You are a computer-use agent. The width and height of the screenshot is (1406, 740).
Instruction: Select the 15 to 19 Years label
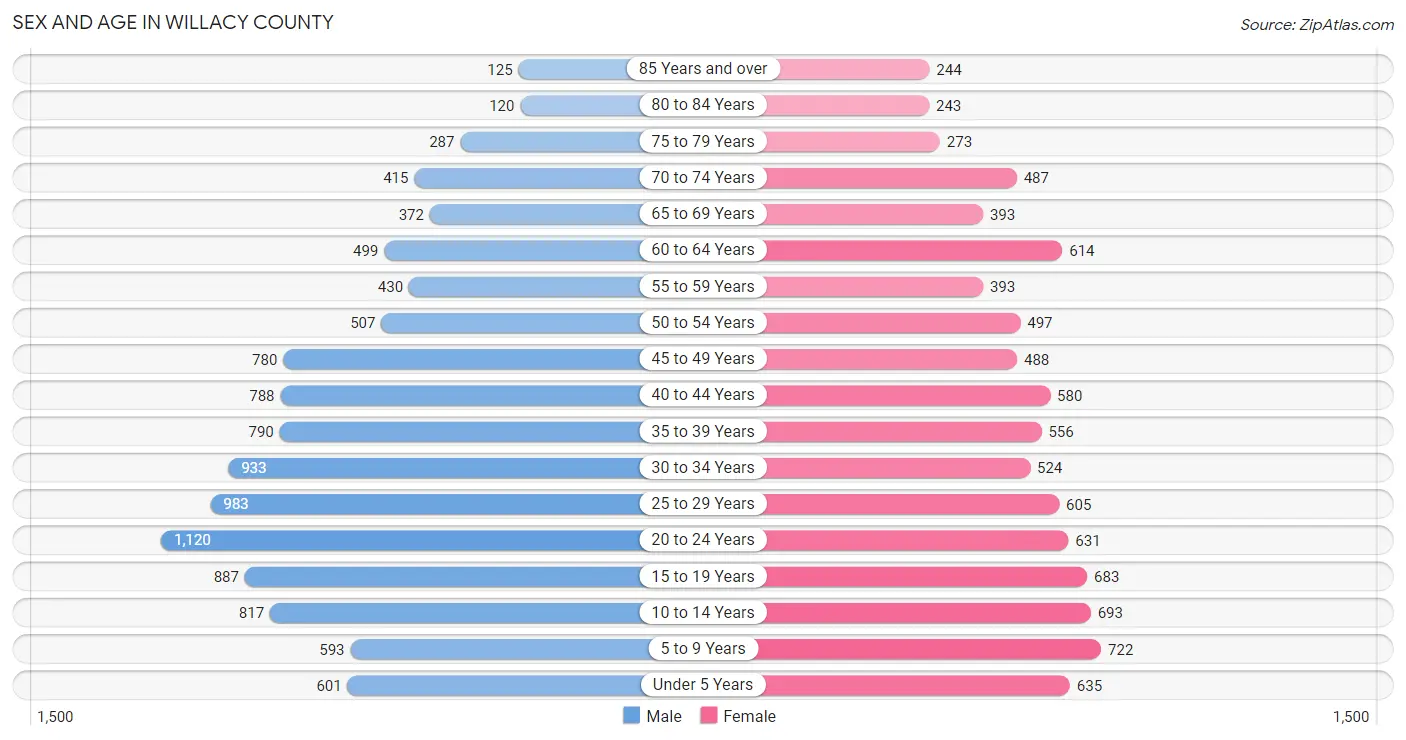point(703,576)
